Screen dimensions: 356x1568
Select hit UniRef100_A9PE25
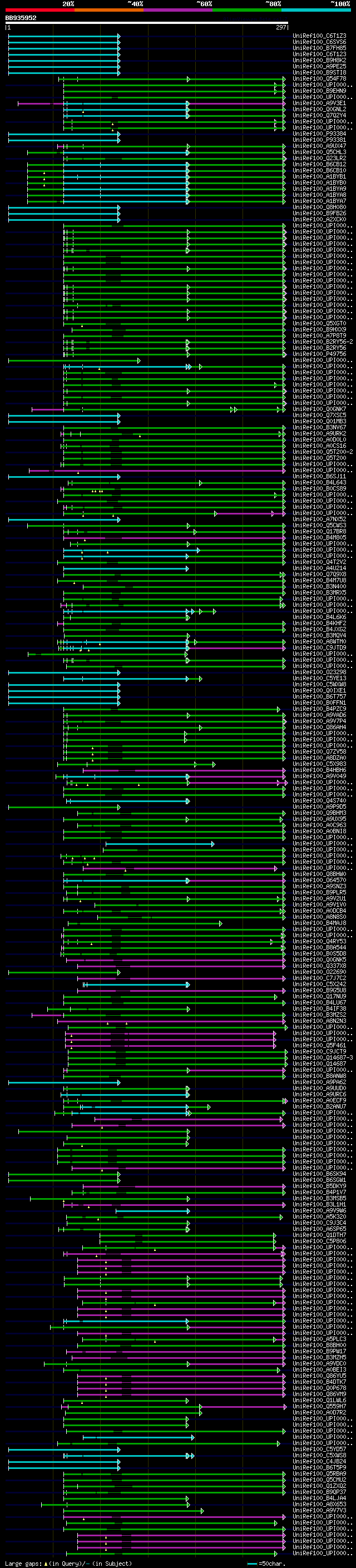[319, 66]
